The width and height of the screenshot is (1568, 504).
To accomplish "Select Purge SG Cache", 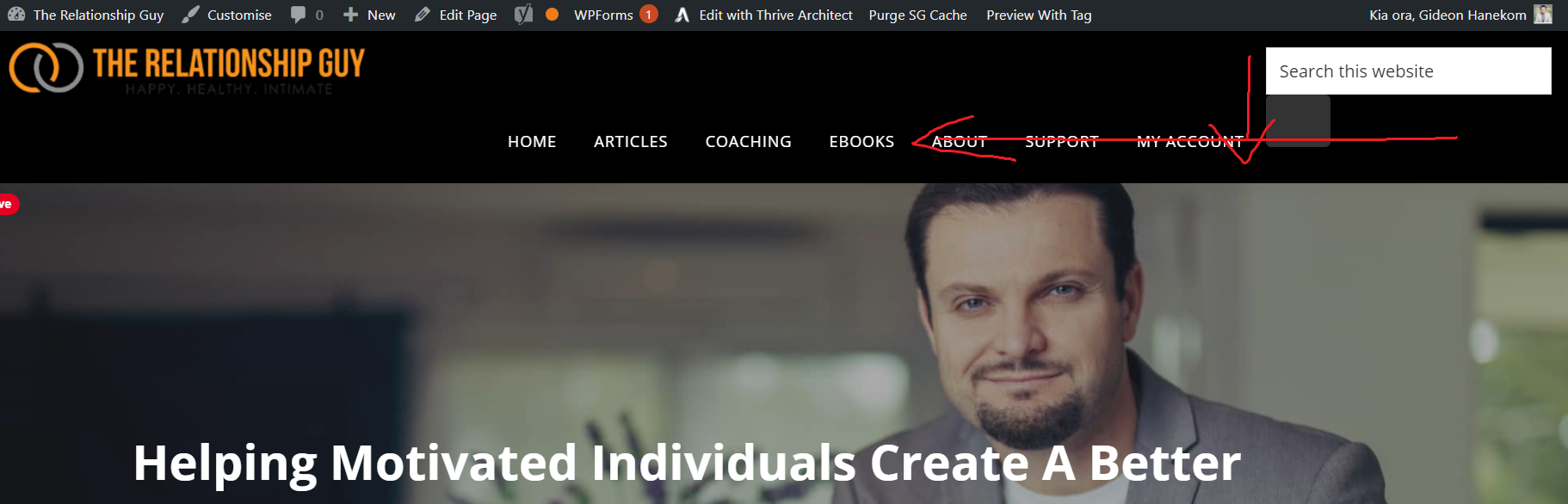I will pyautogui.click(x=917, y=15).
